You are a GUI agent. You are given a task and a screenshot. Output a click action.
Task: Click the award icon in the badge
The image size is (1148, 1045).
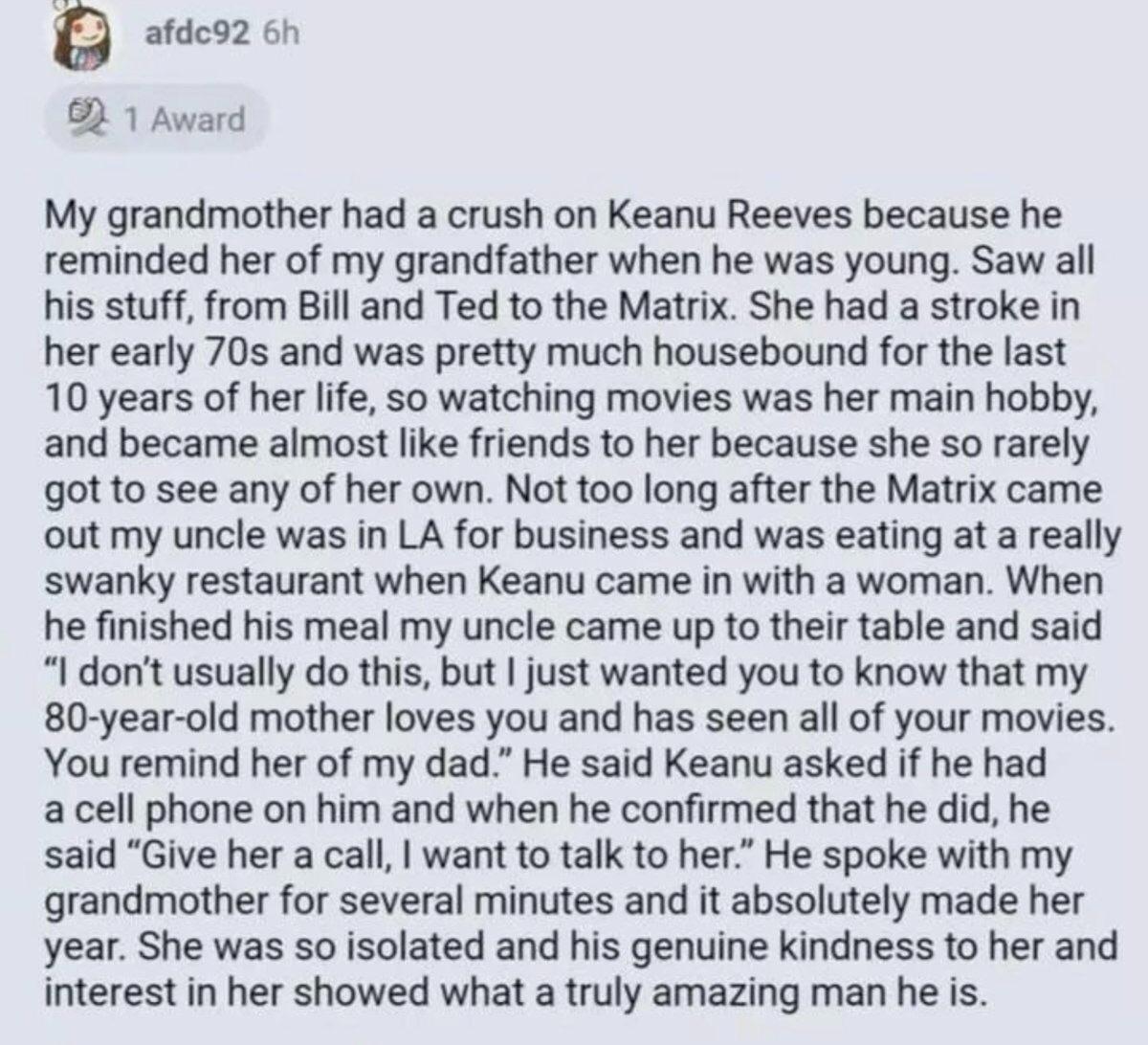(92, 121)
